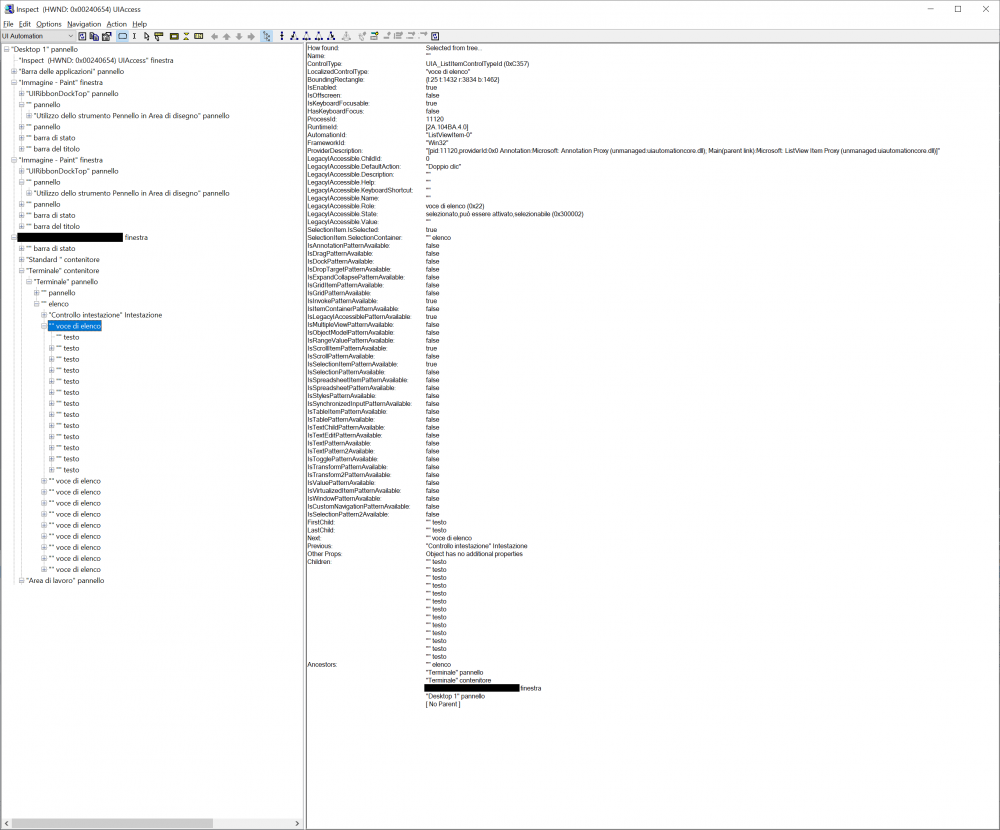Click the last icon on the toolbar
The width and height of the screenshot is (1000, 830).
tap(435, 36)
